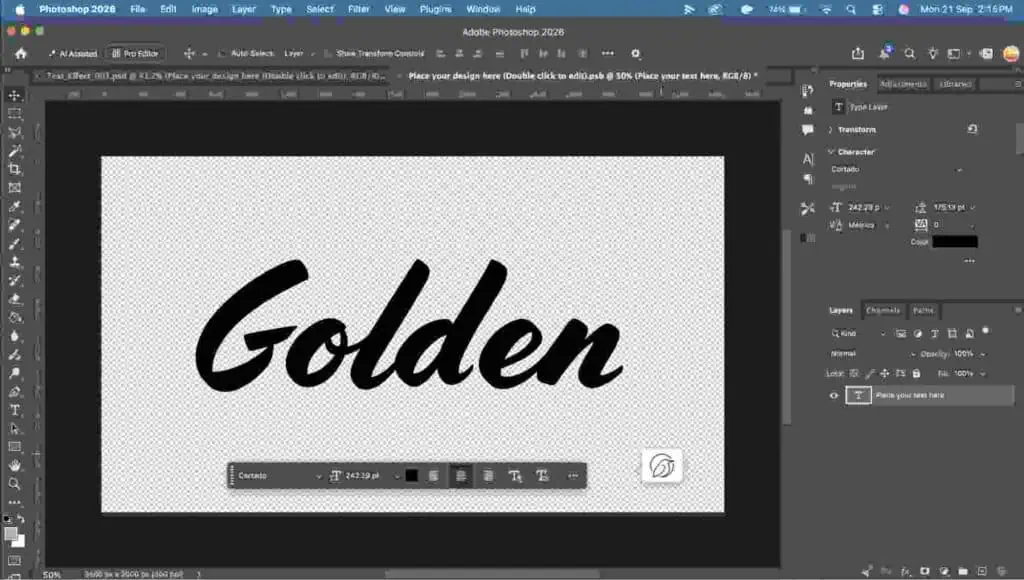The height and width of the screenshot is (580, 1024).
Task: Expand the Transform section
Action: (831, 130)
